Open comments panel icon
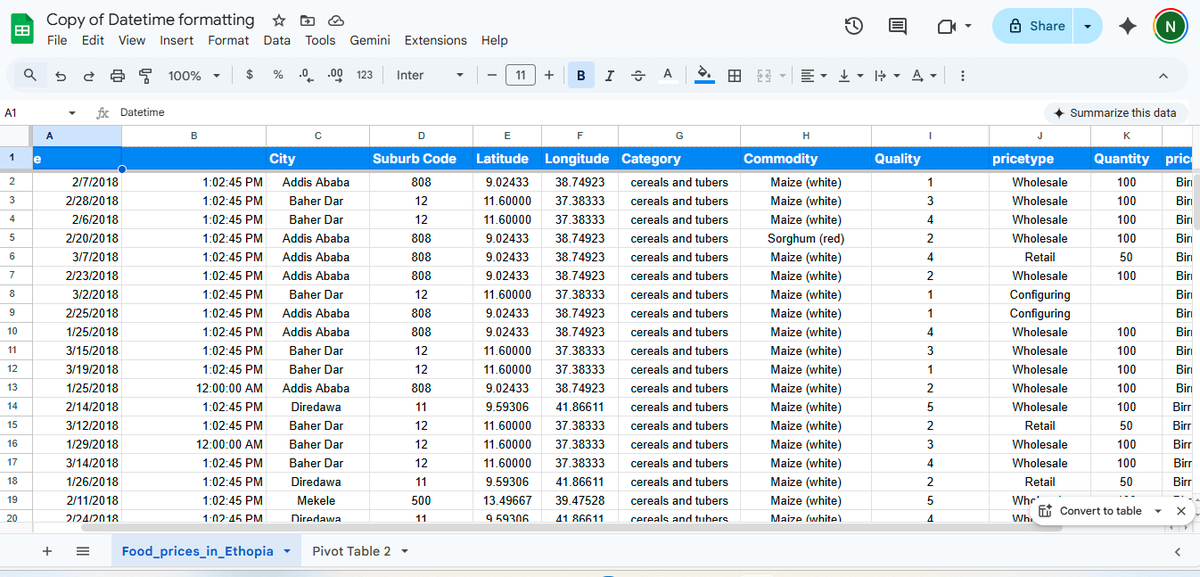Viewport: 1200px width, 577px height. [x=898, y=27]
